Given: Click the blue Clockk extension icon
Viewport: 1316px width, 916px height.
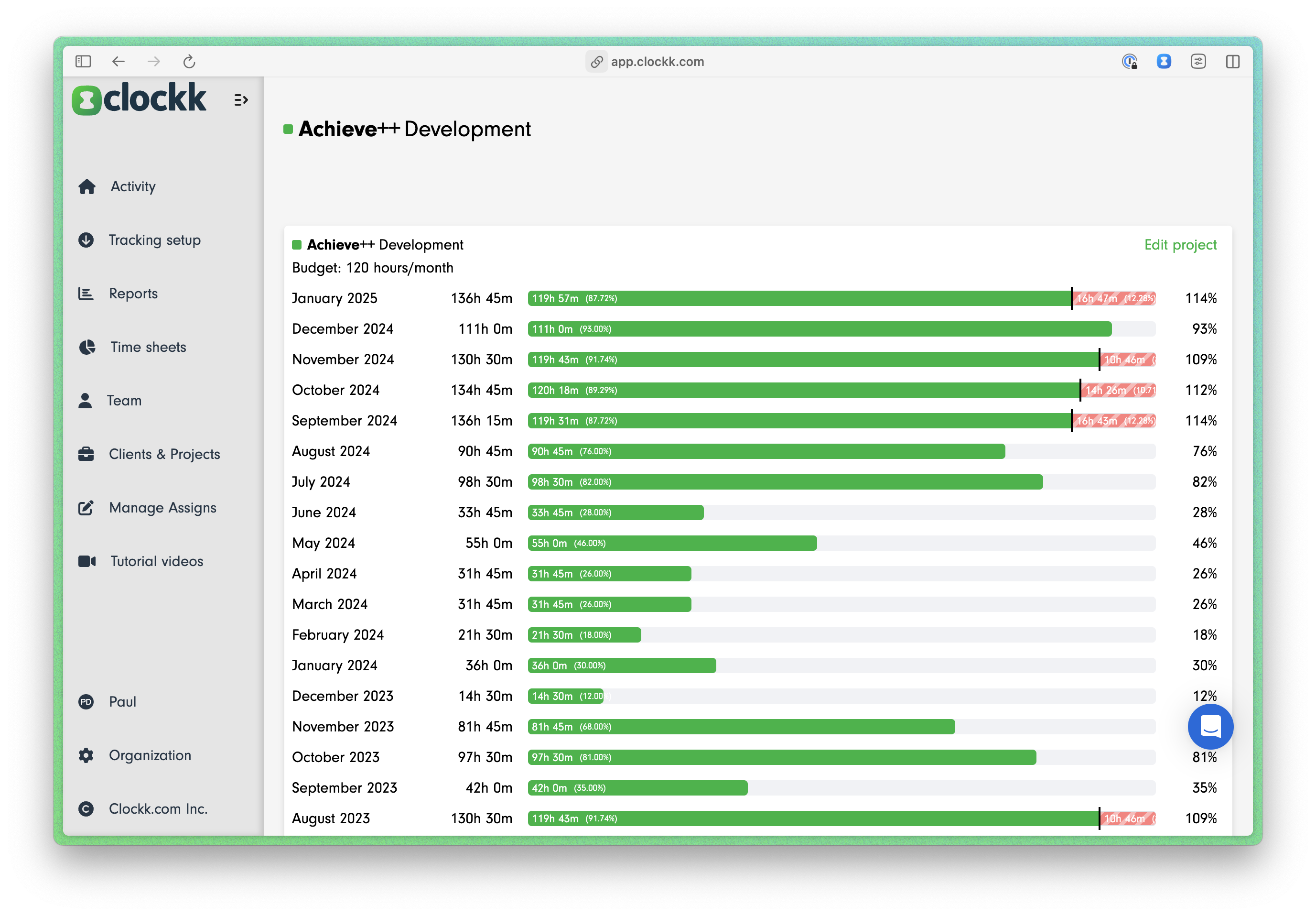Looking at the screenshot, I should 1164,61.
